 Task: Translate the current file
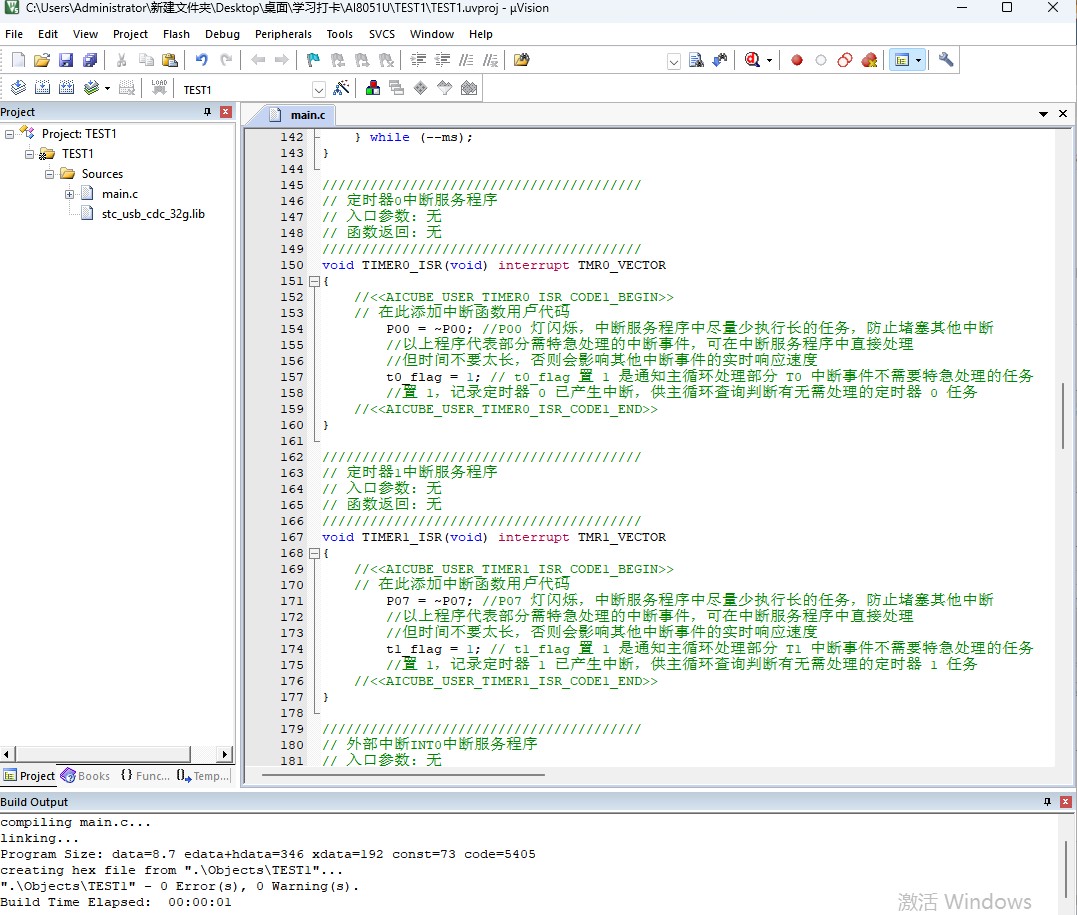point(19,88)
